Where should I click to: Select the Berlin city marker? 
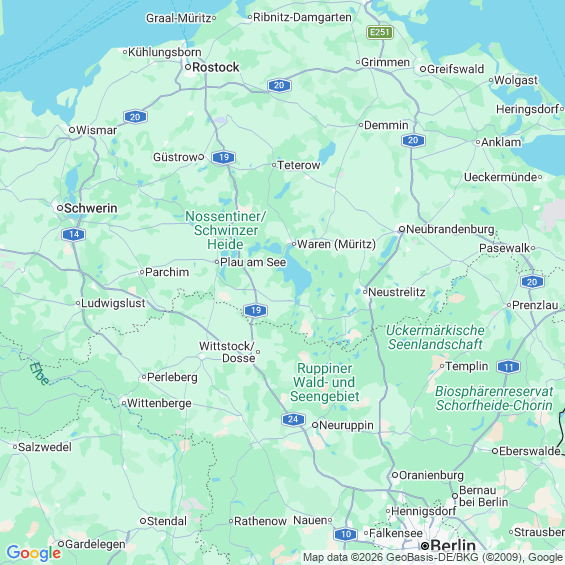point(425,546)
